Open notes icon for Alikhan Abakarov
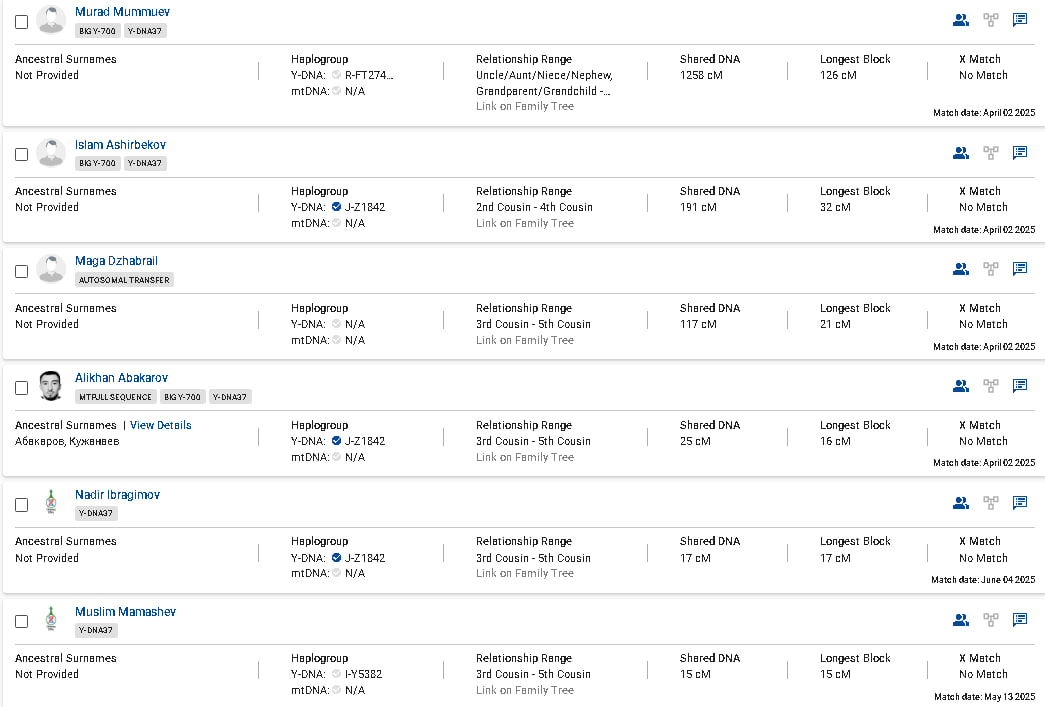Screen dimensions: 1045x707 pyautogui.click(x=1020, y=385)
